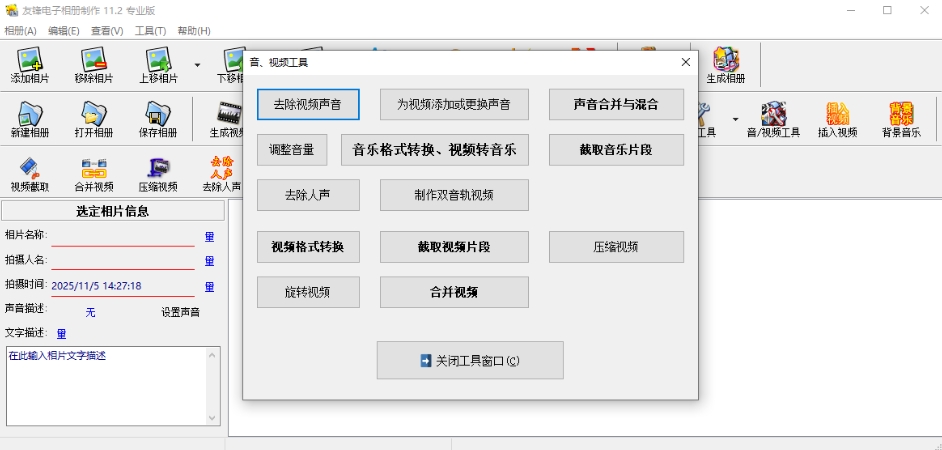Screen dimensions: 942x450
Task: Click the 无 sound description value
Action: pyautogui.click(x=90, y=312)
